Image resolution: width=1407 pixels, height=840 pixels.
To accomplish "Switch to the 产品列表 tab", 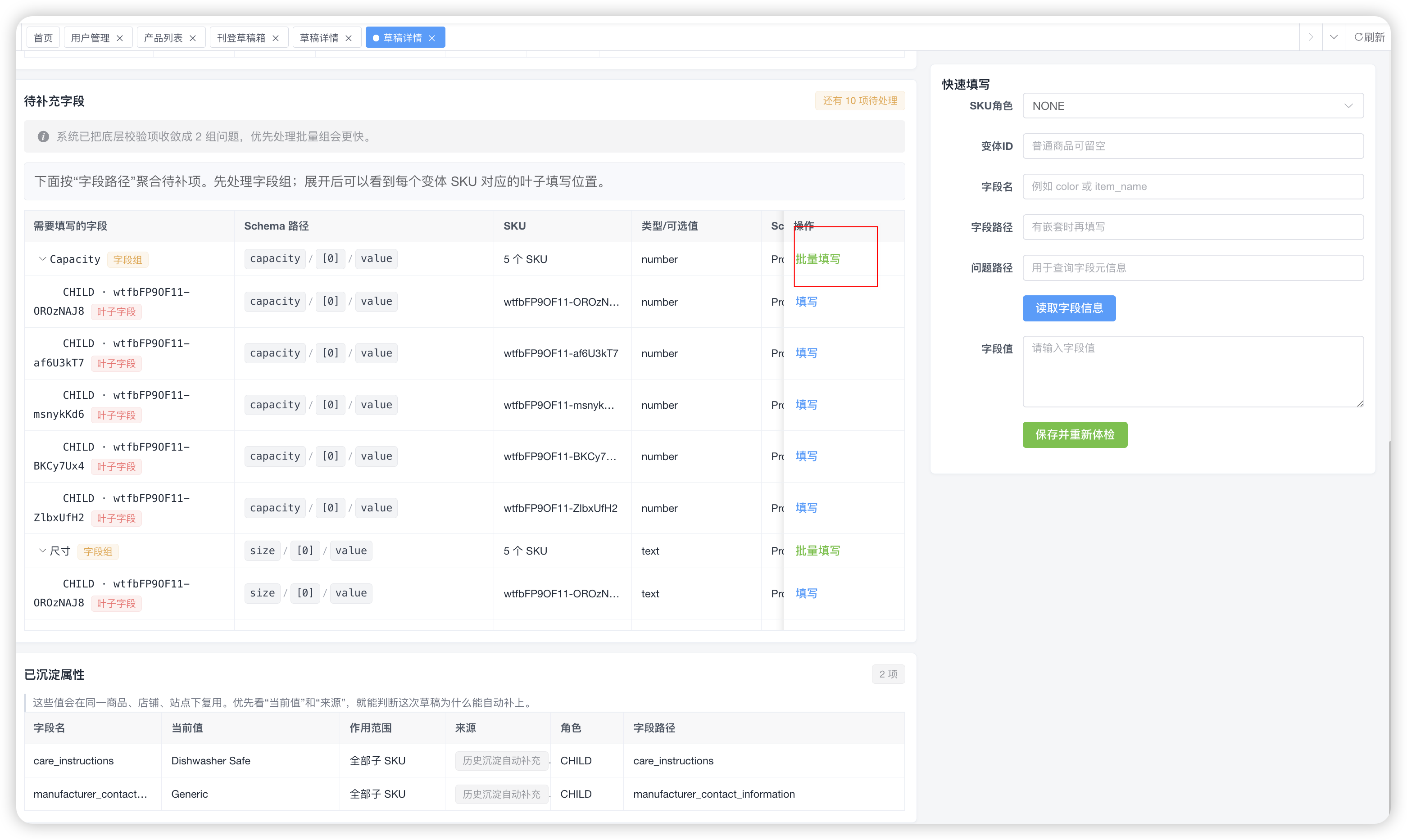I will pyautogui.click(x=163, y=38).
